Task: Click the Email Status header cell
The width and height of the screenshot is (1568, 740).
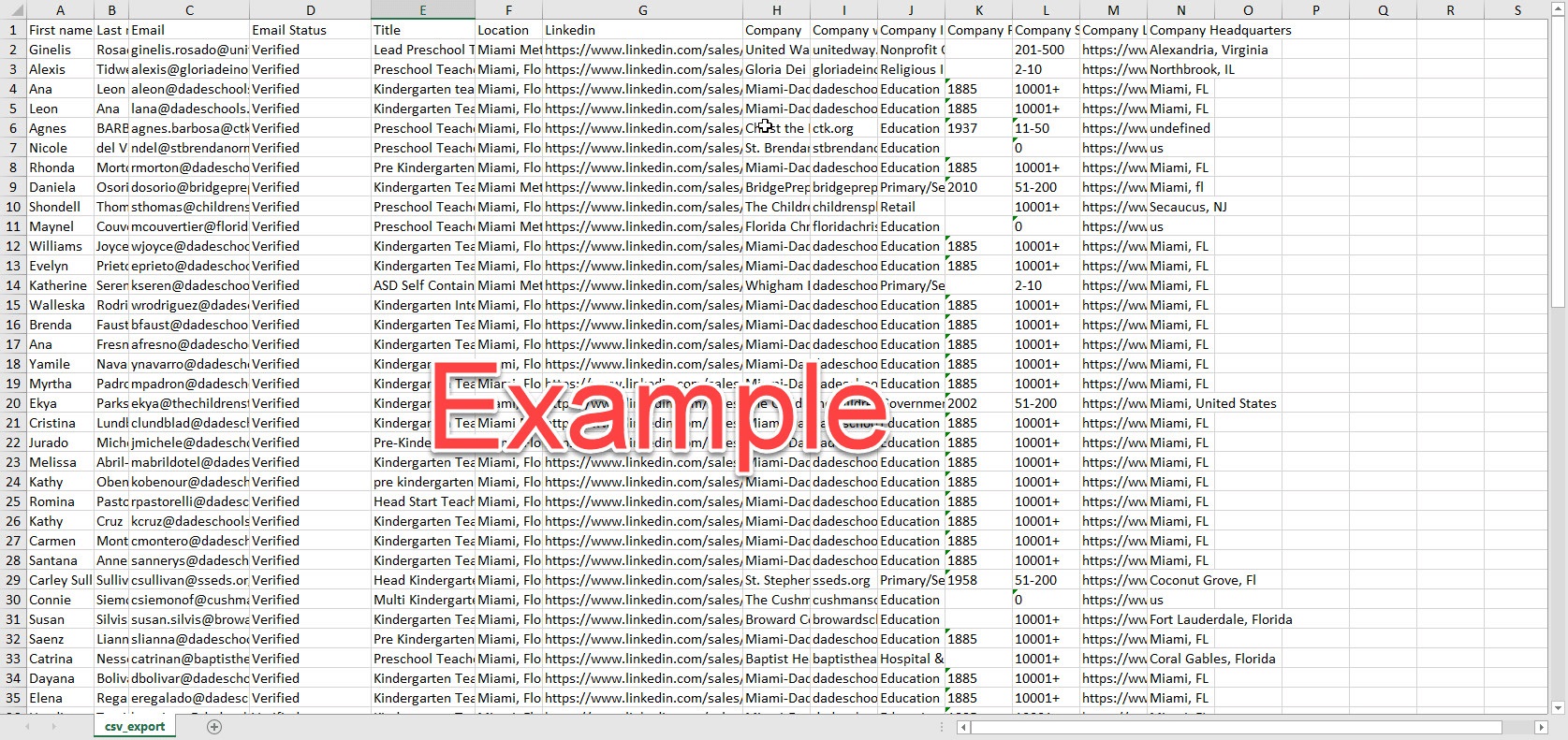Action: 310,30
